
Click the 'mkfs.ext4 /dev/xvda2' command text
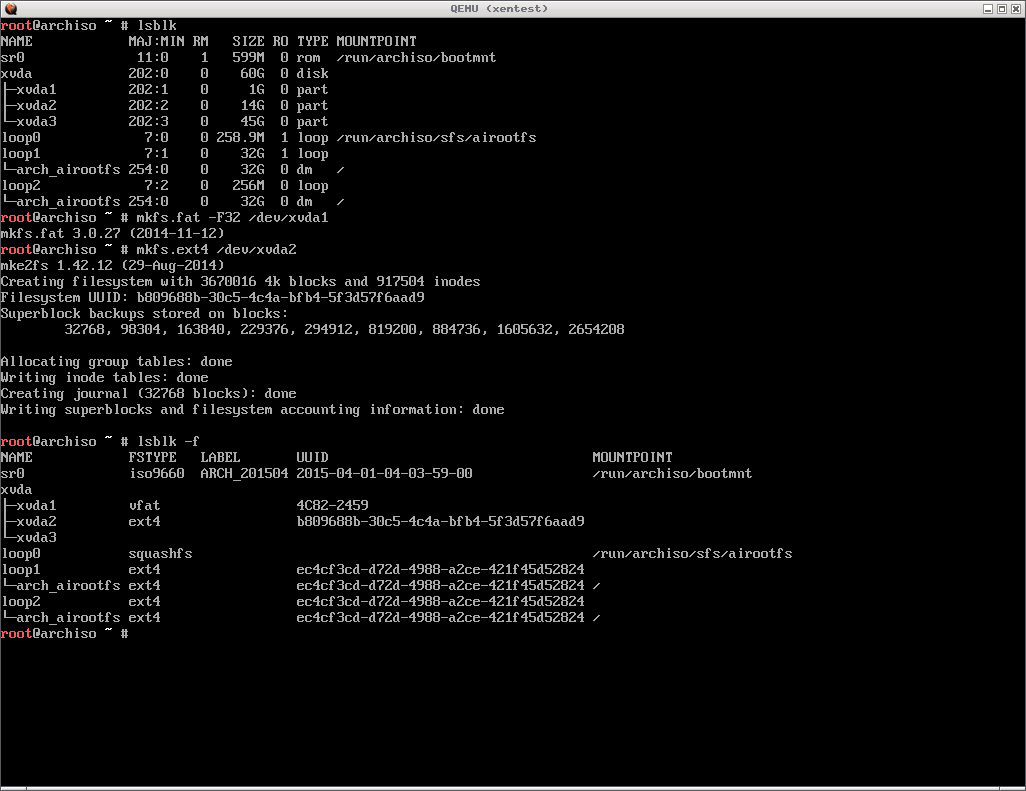[216, 249]
